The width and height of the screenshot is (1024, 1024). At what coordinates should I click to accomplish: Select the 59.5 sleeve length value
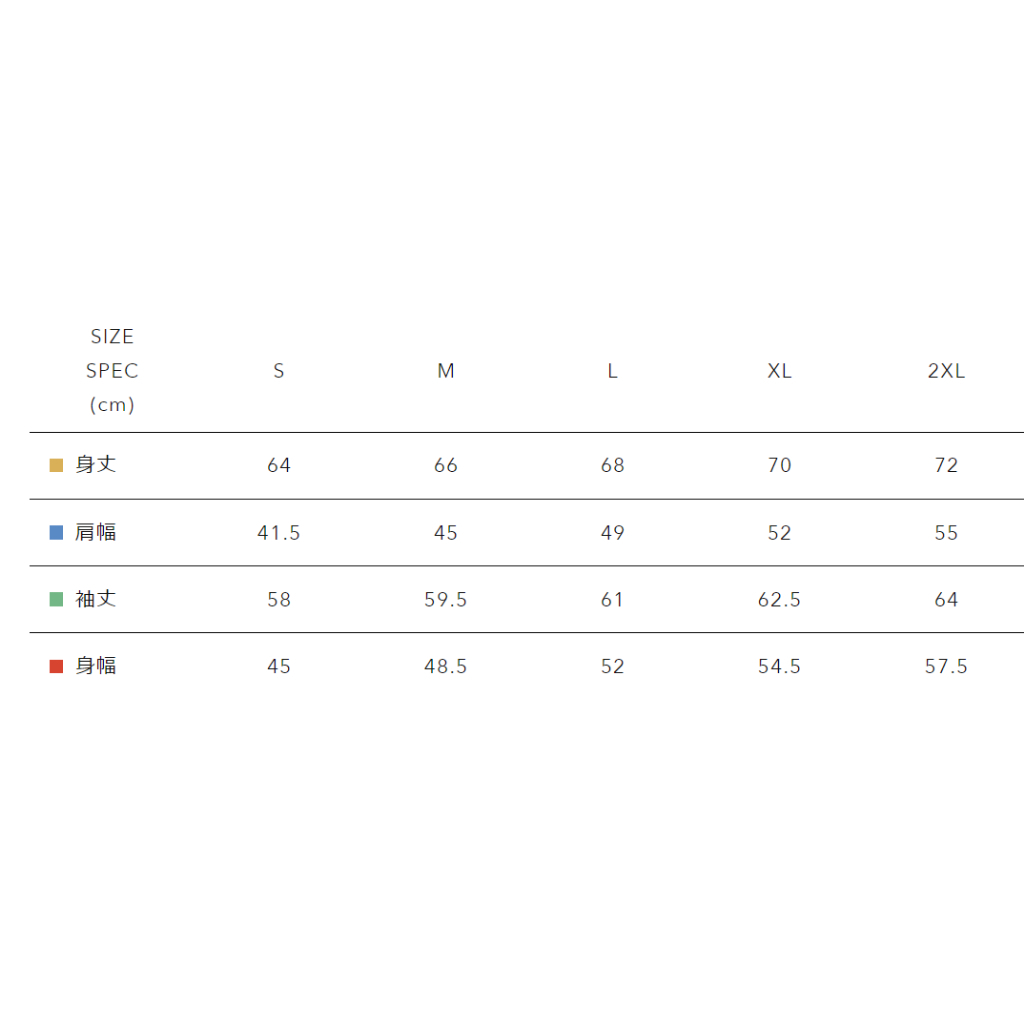(446, 600)
